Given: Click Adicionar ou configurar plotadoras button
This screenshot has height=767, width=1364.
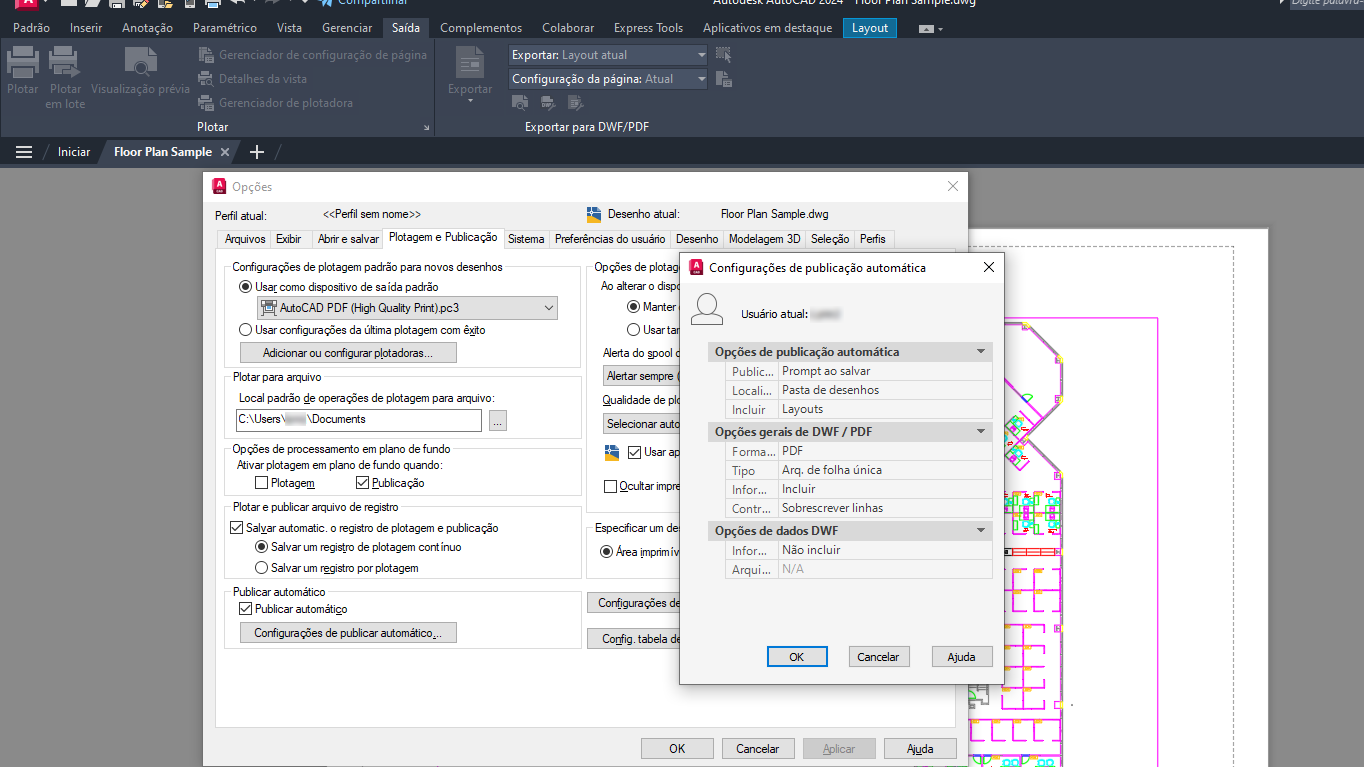Looking at the screenshot, I should (348, 353).
